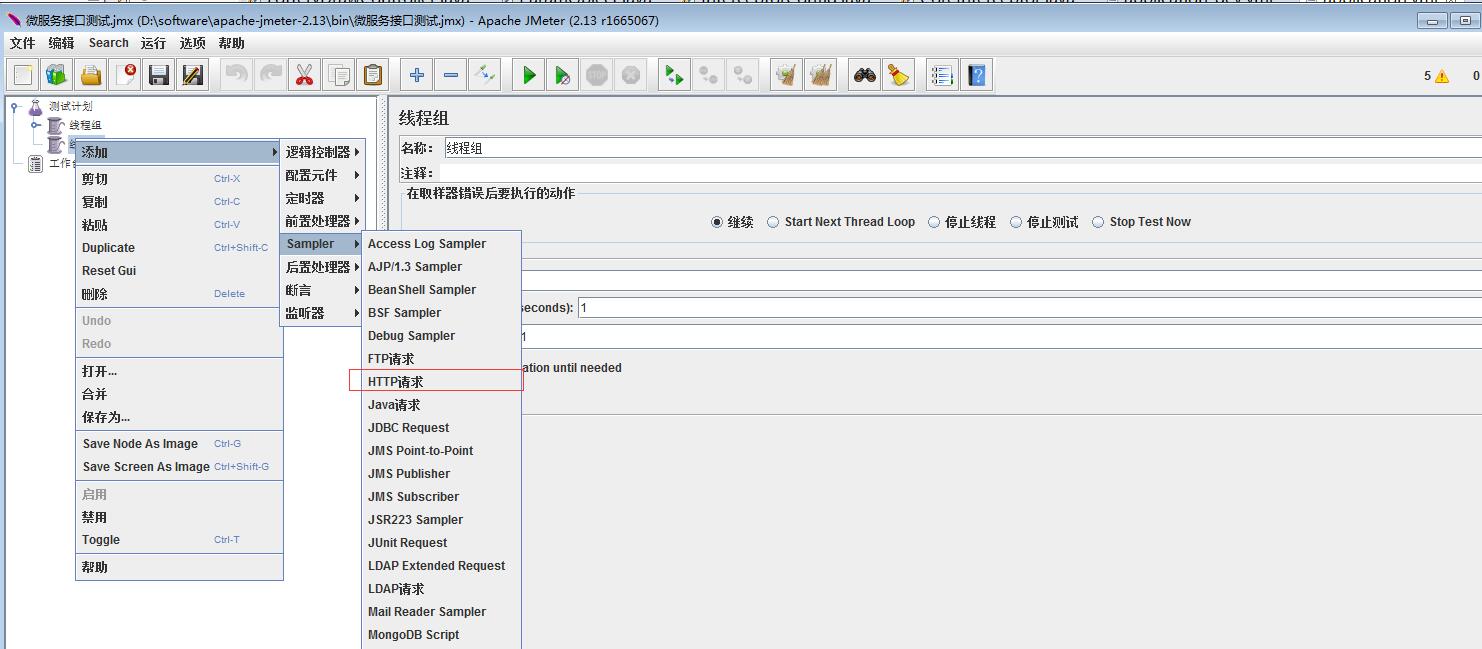1482x649 pixels.
Task: Choose HTTP请求 from the Sampler list
Action: [x=442, y=382]
